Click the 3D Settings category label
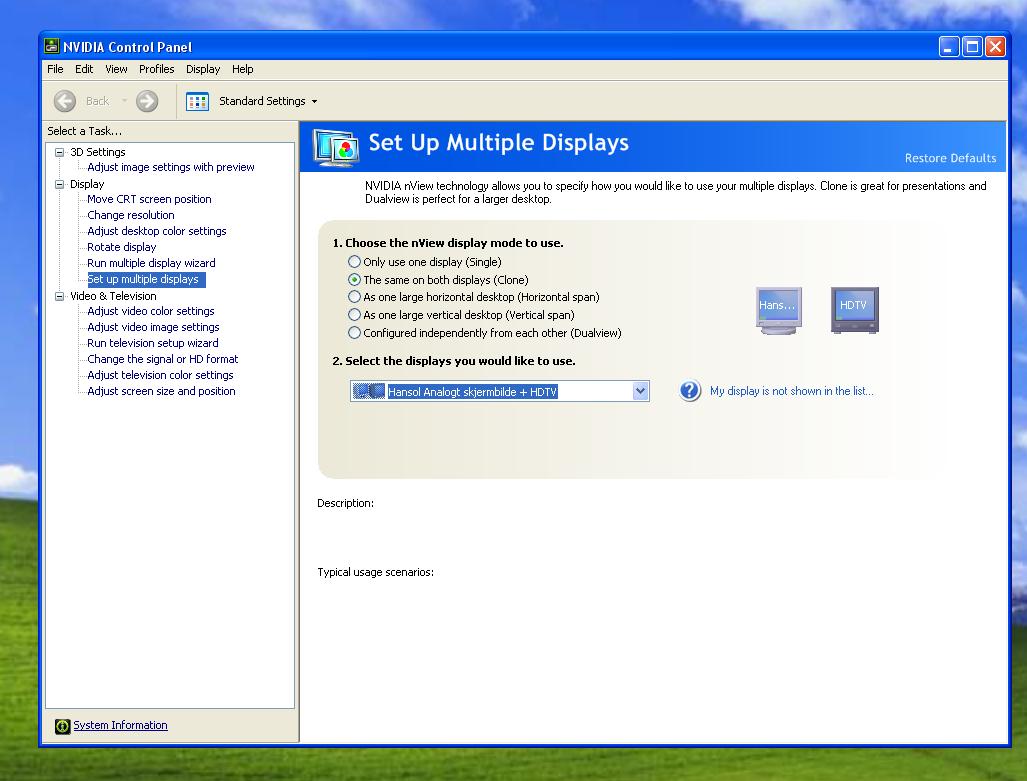Screen dimensions: 1027x781 98,152
